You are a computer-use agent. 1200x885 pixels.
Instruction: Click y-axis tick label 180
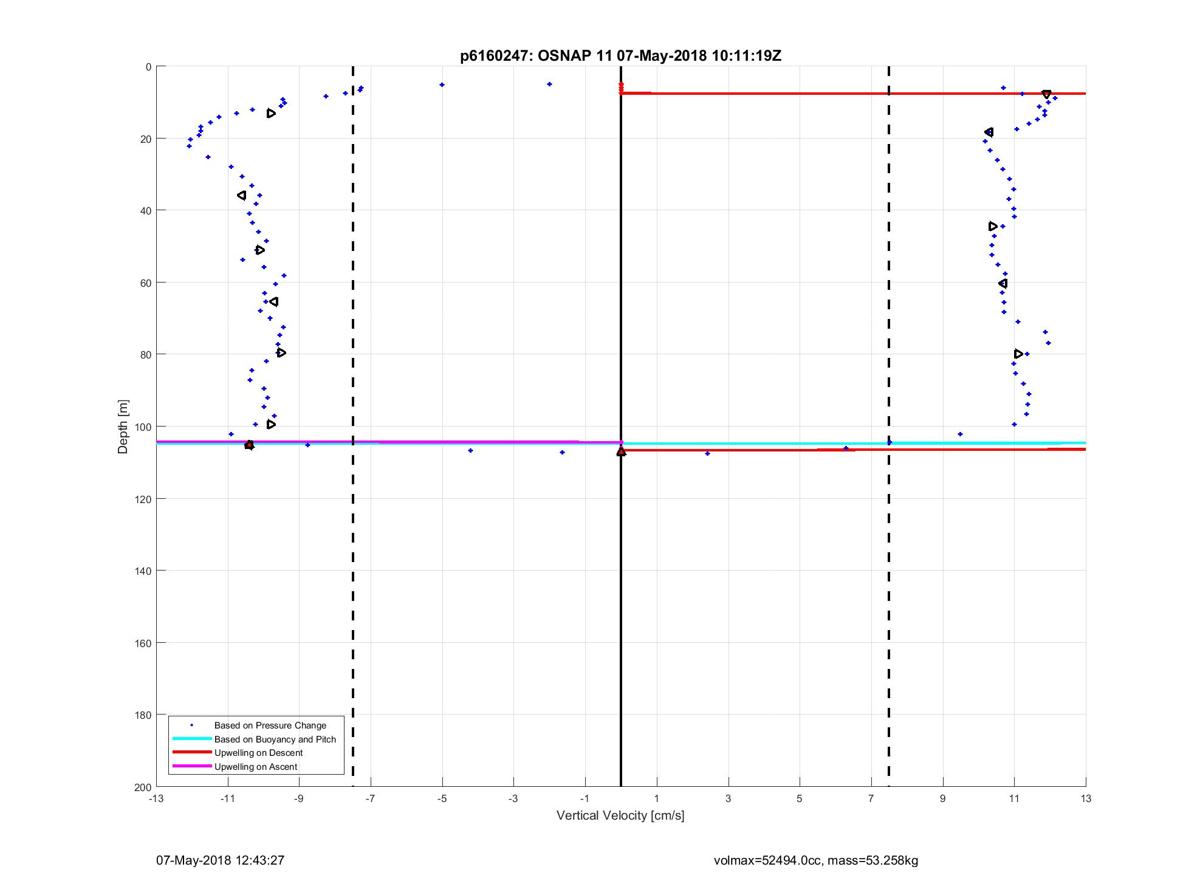click(x=142, y=715)
